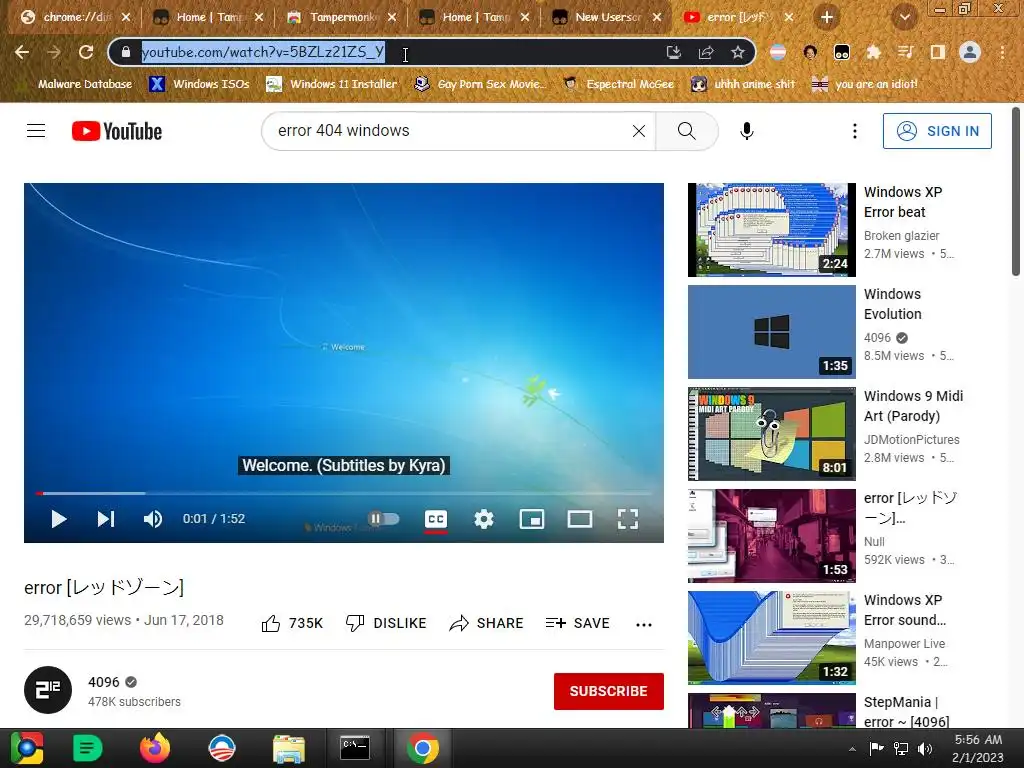Switch to the first Home | Tampermonkey tab
The width and height of the screenshot is (1024, 768).
click(x=208, y=17)
